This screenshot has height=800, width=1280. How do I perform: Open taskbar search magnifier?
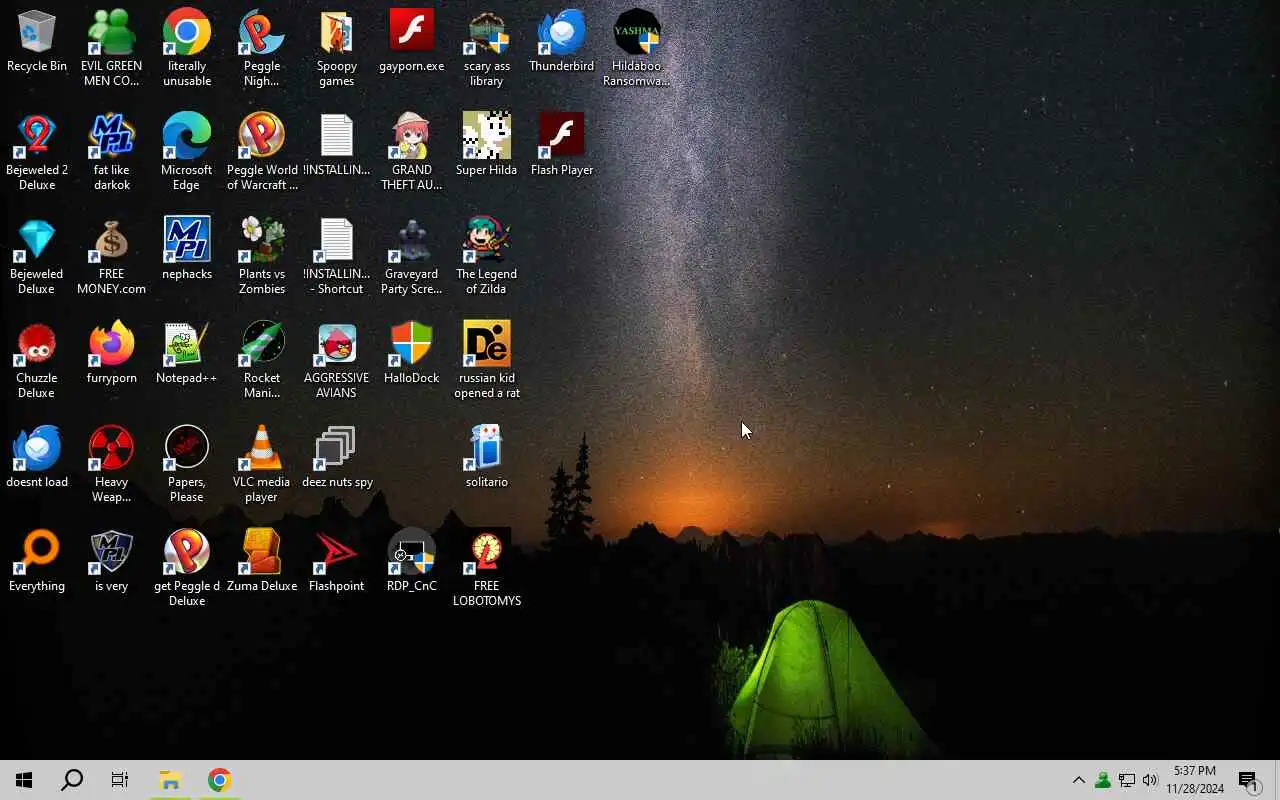(x=72, y=780)
